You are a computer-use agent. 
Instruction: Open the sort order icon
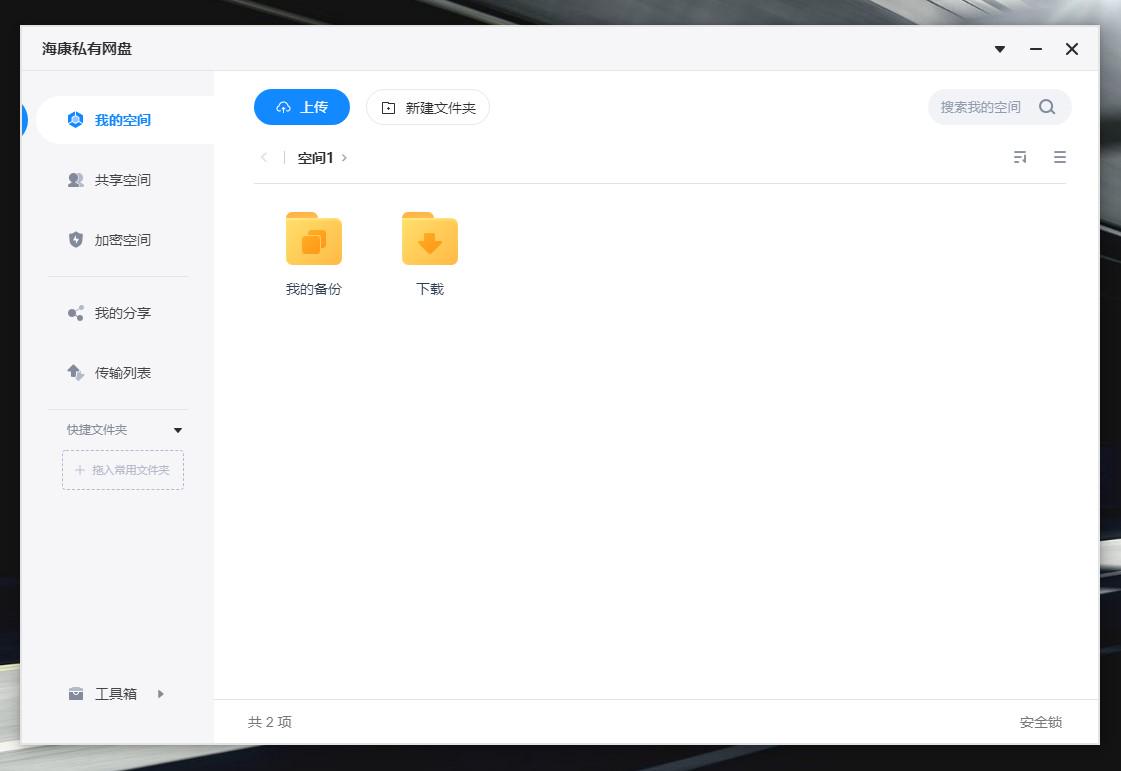coord(1020,157)
